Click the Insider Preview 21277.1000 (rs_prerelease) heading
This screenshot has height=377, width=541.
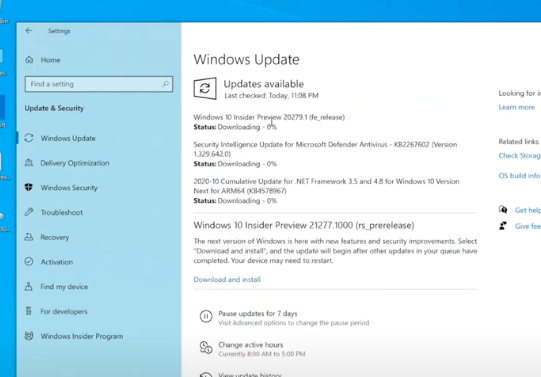click(304, 225)
